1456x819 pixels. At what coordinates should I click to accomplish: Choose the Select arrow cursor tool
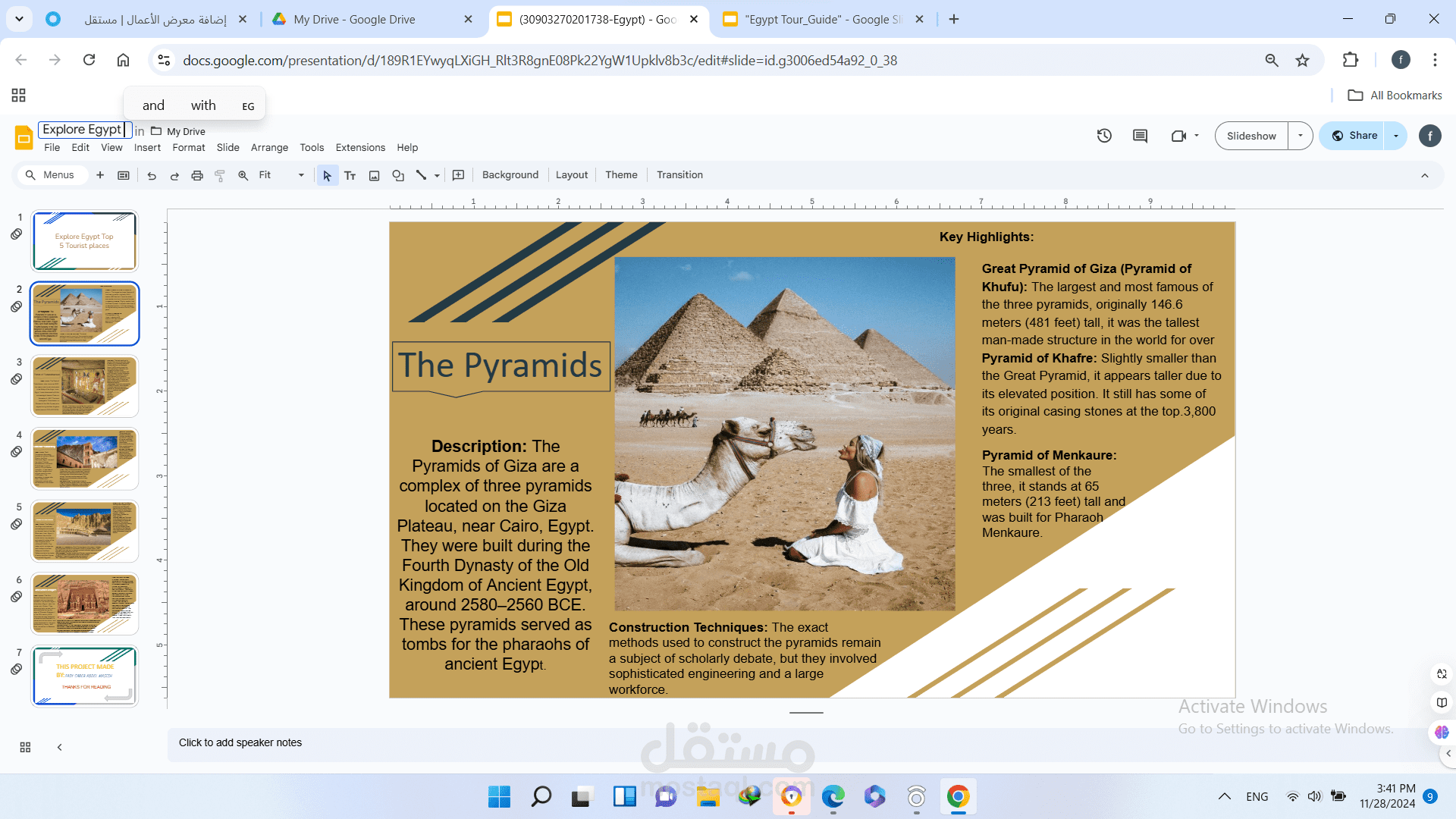pyautogui.click(x=328, y=175)
